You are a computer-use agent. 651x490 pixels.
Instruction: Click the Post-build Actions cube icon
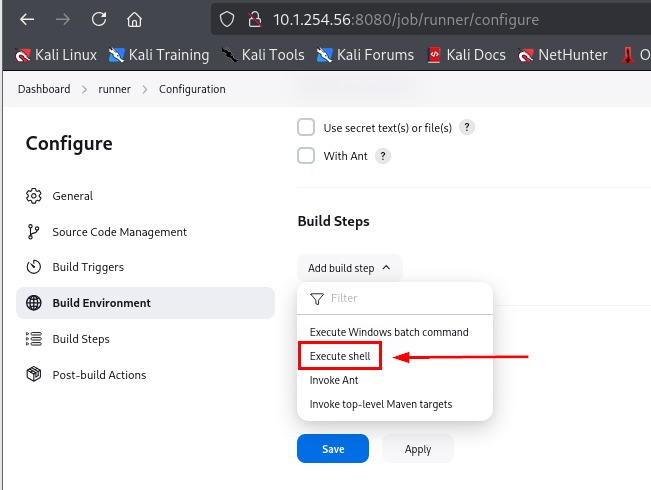pos(34,375)
